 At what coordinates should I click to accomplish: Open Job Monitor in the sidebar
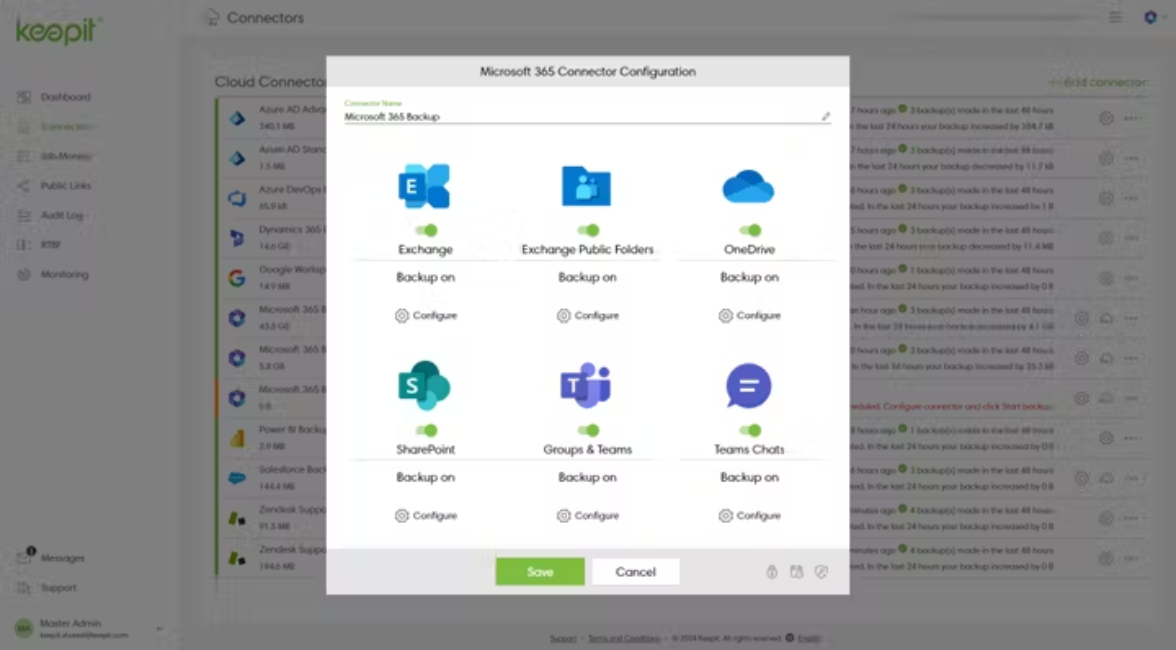56,156
